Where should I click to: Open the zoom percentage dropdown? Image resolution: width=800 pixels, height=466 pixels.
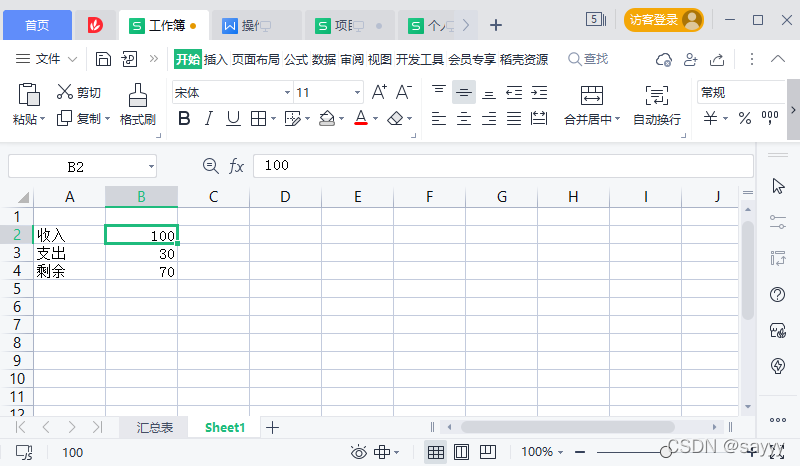[560, 452]
